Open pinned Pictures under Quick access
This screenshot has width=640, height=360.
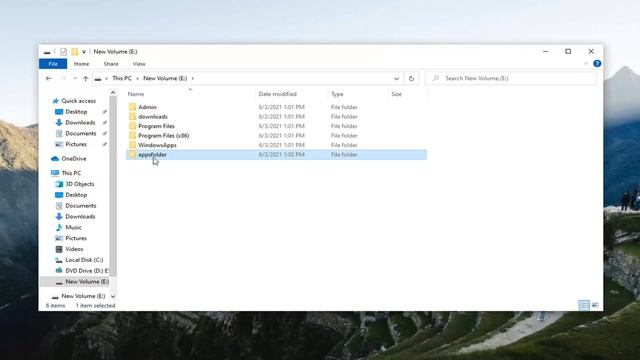pos(76,144)
